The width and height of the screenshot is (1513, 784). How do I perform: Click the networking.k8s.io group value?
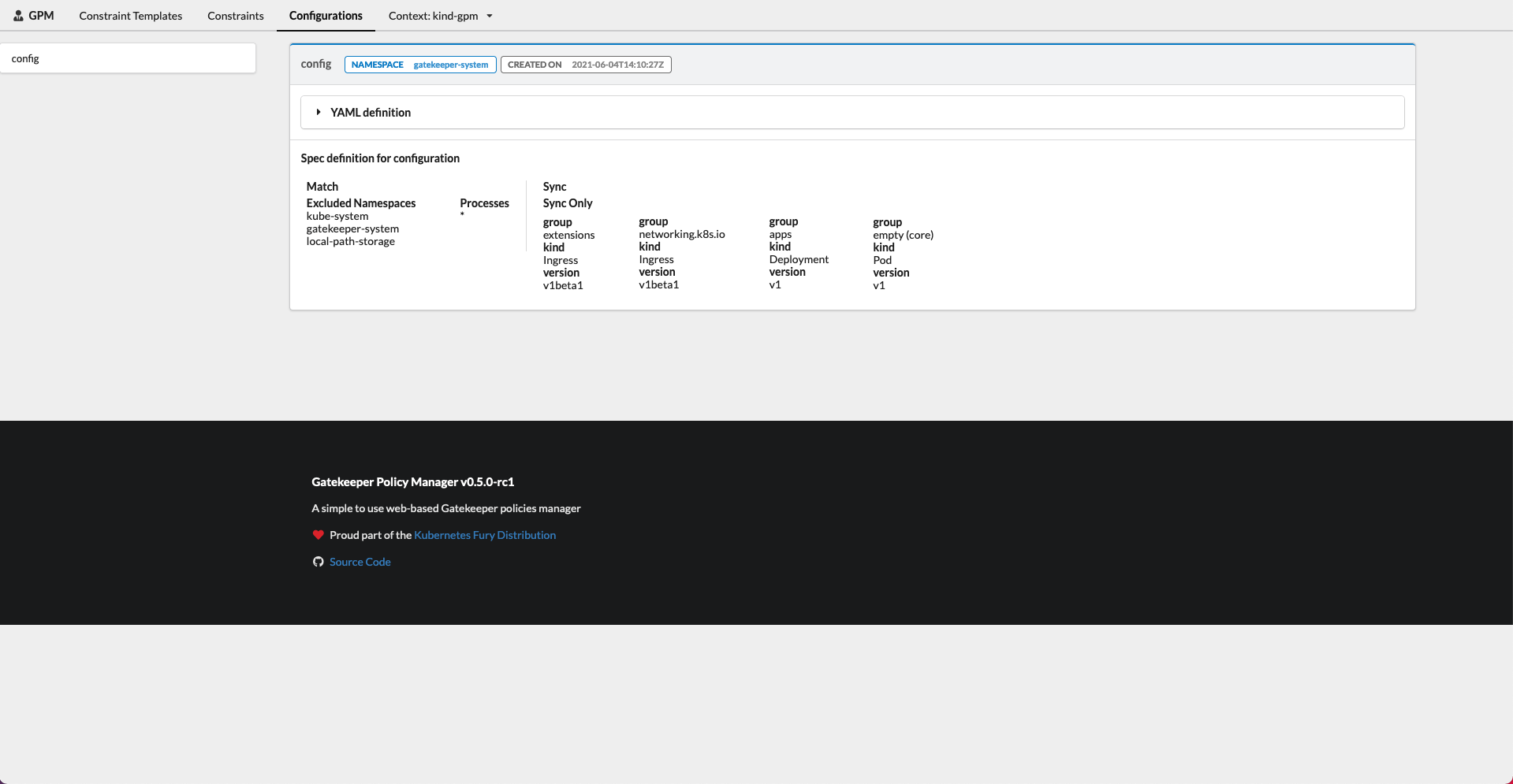pyautogui.click(x=682, y=234)
